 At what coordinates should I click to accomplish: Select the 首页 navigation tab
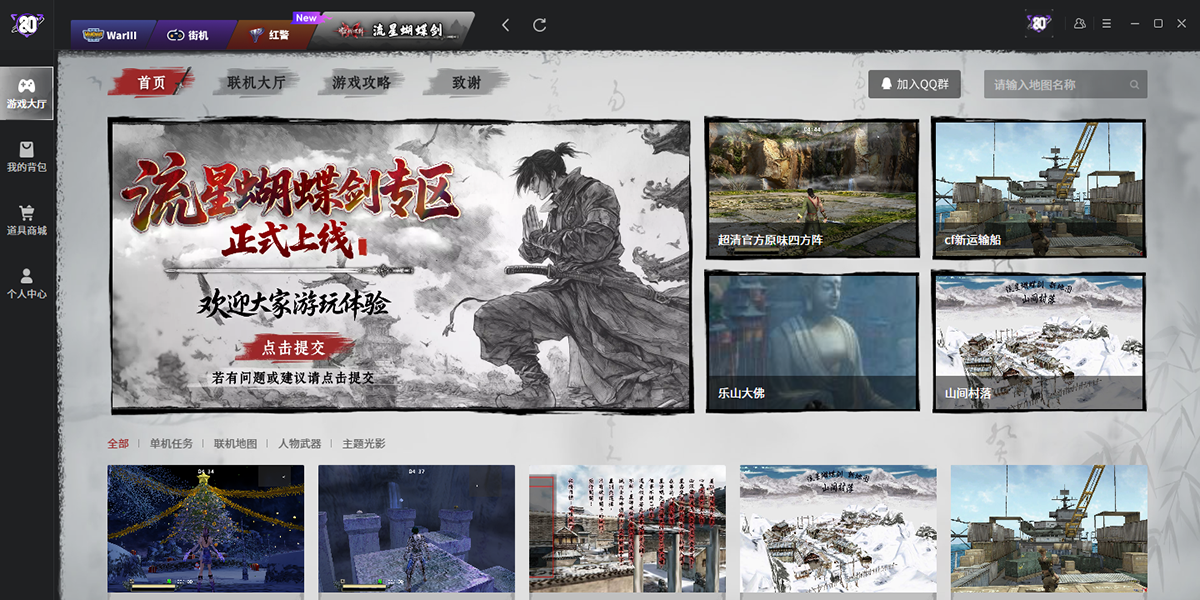(x=152, y=83)
